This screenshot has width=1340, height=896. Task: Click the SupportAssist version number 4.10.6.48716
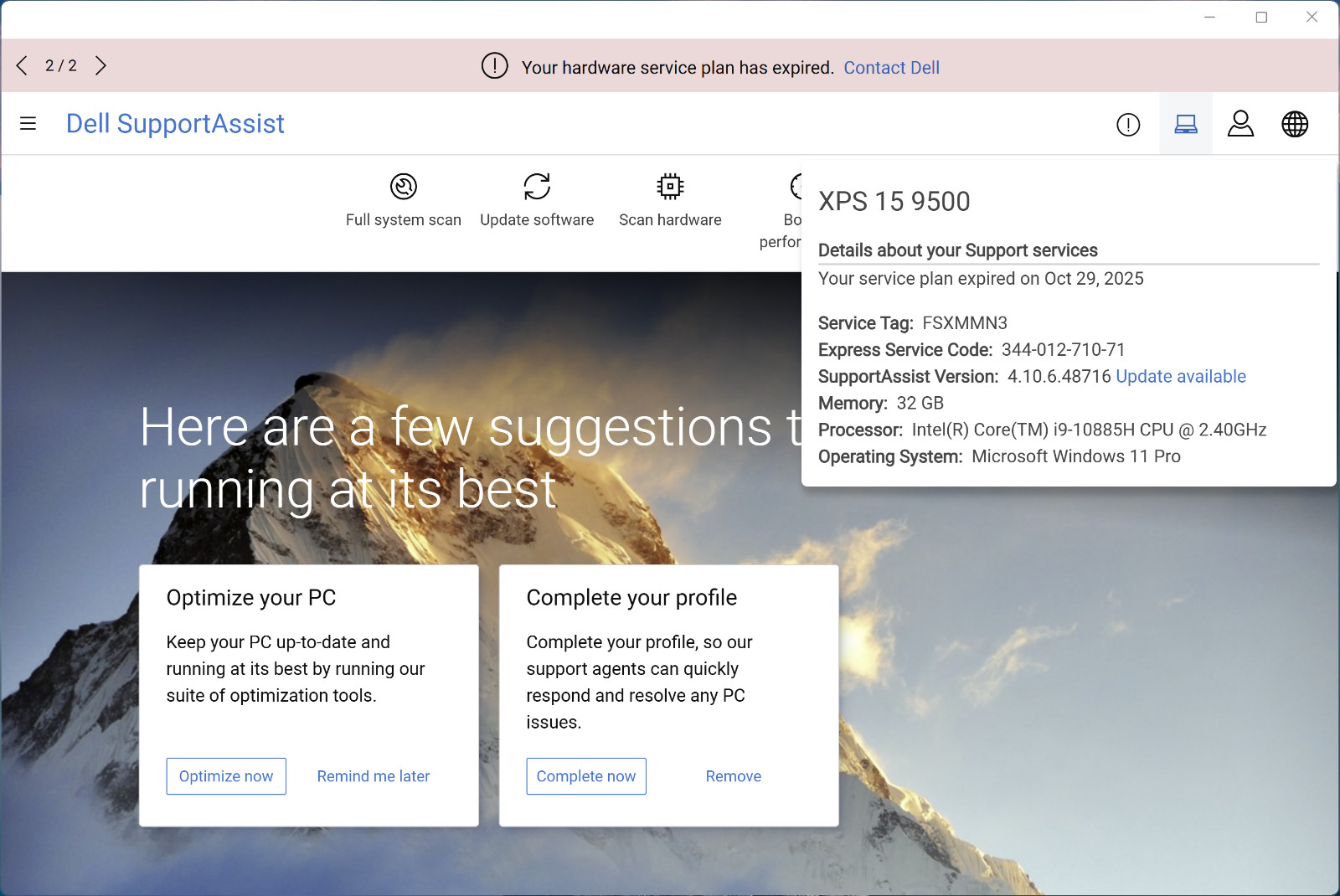pos(1059,377)
